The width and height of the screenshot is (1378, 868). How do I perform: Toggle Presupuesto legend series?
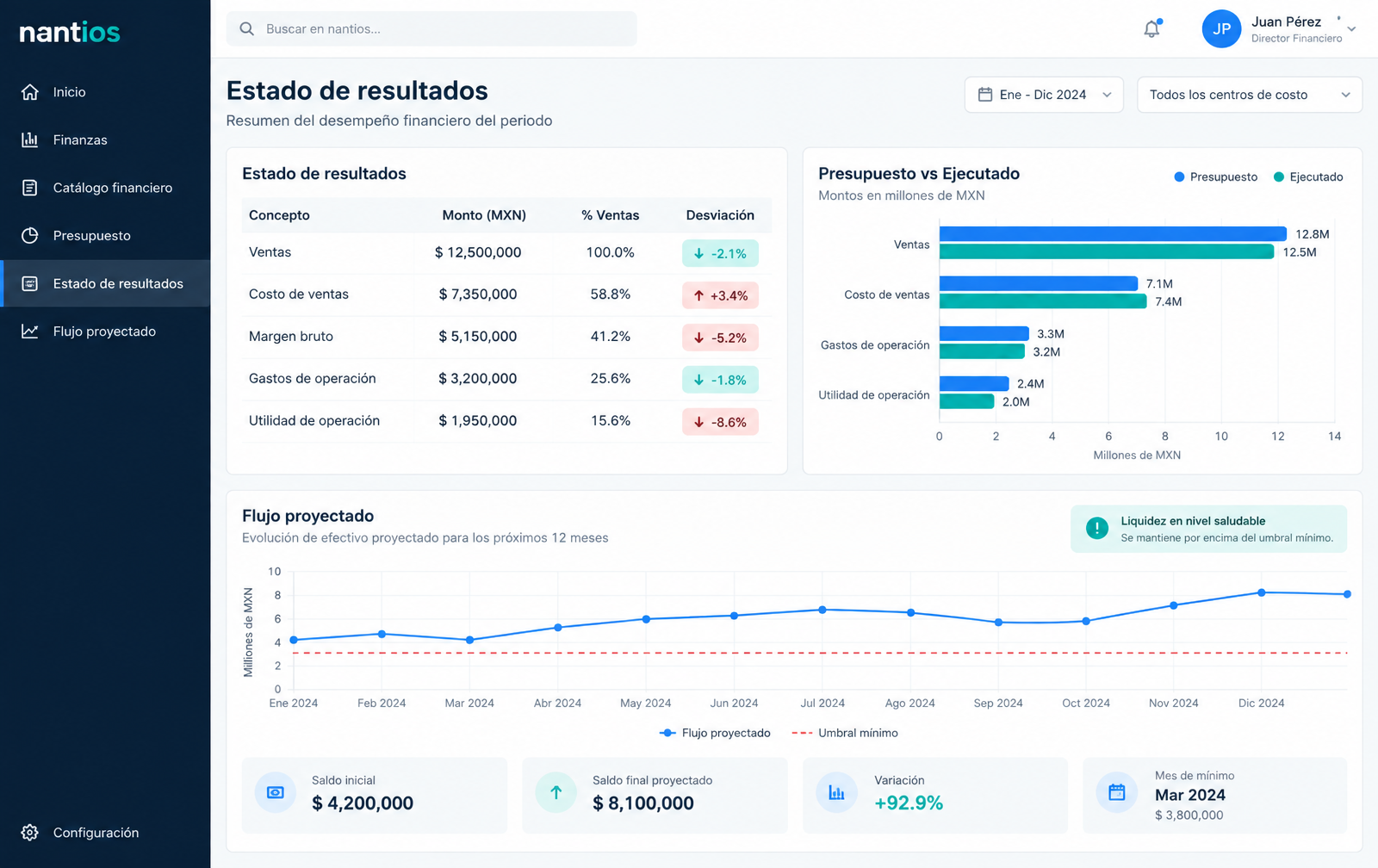click(1215, 177)
